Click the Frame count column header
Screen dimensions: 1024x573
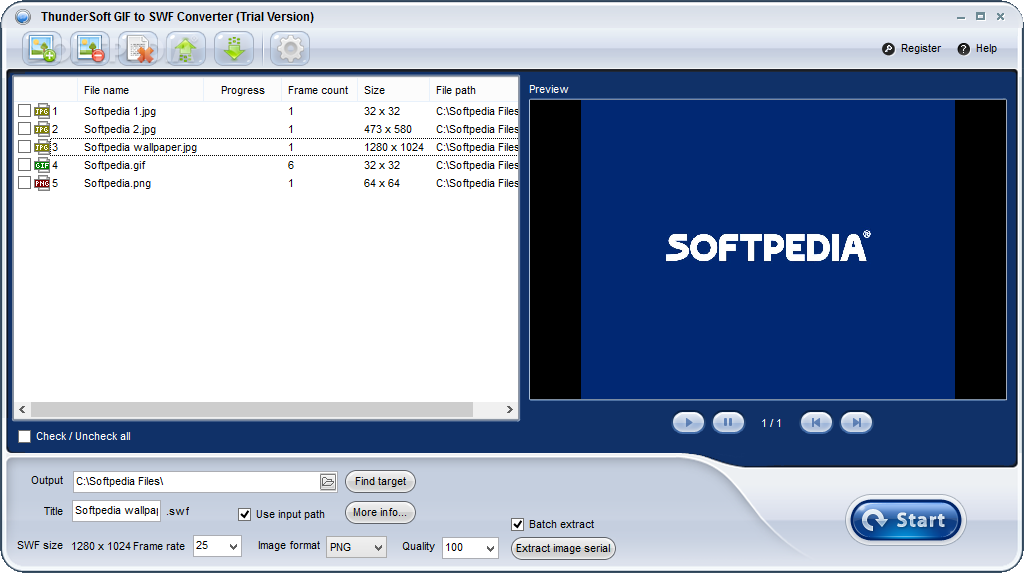pos(319,90)
